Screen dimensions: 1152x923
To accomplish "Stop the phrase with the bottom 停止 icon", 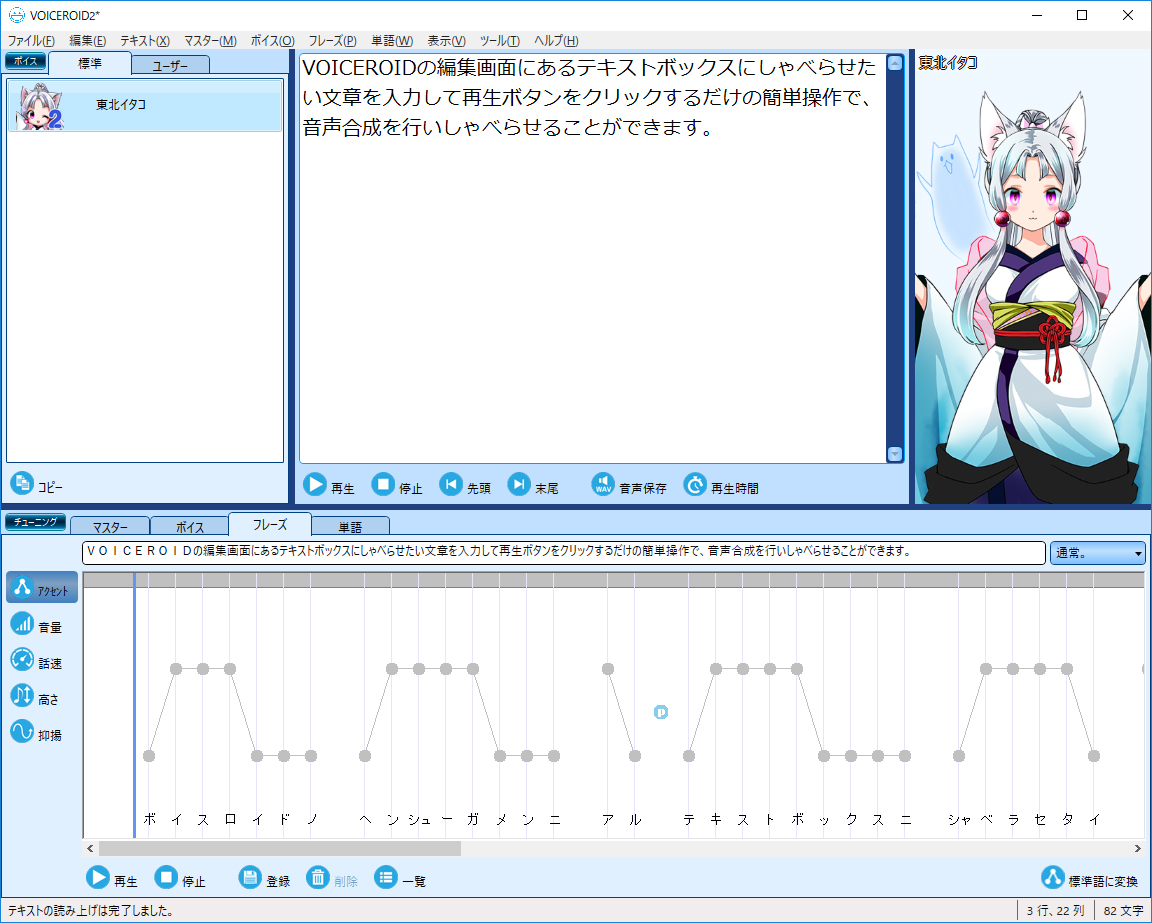I will tap(166, 877).
